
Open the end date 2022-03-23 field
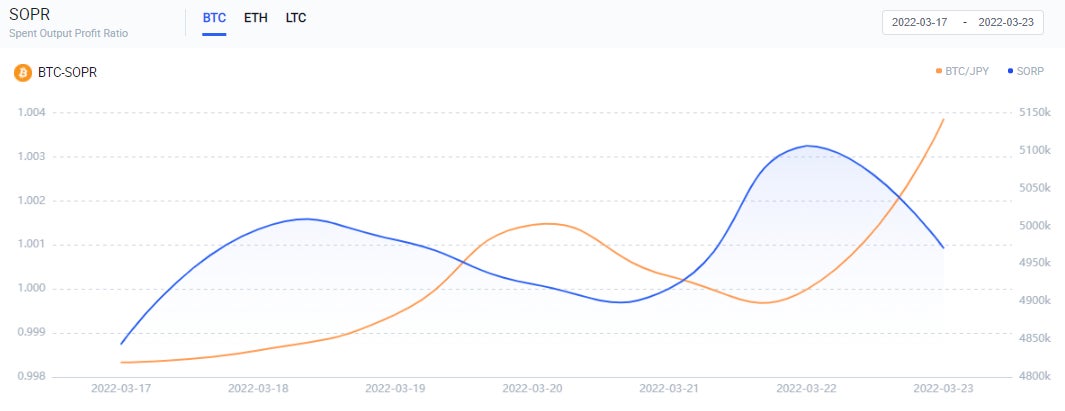(1006, 22)
